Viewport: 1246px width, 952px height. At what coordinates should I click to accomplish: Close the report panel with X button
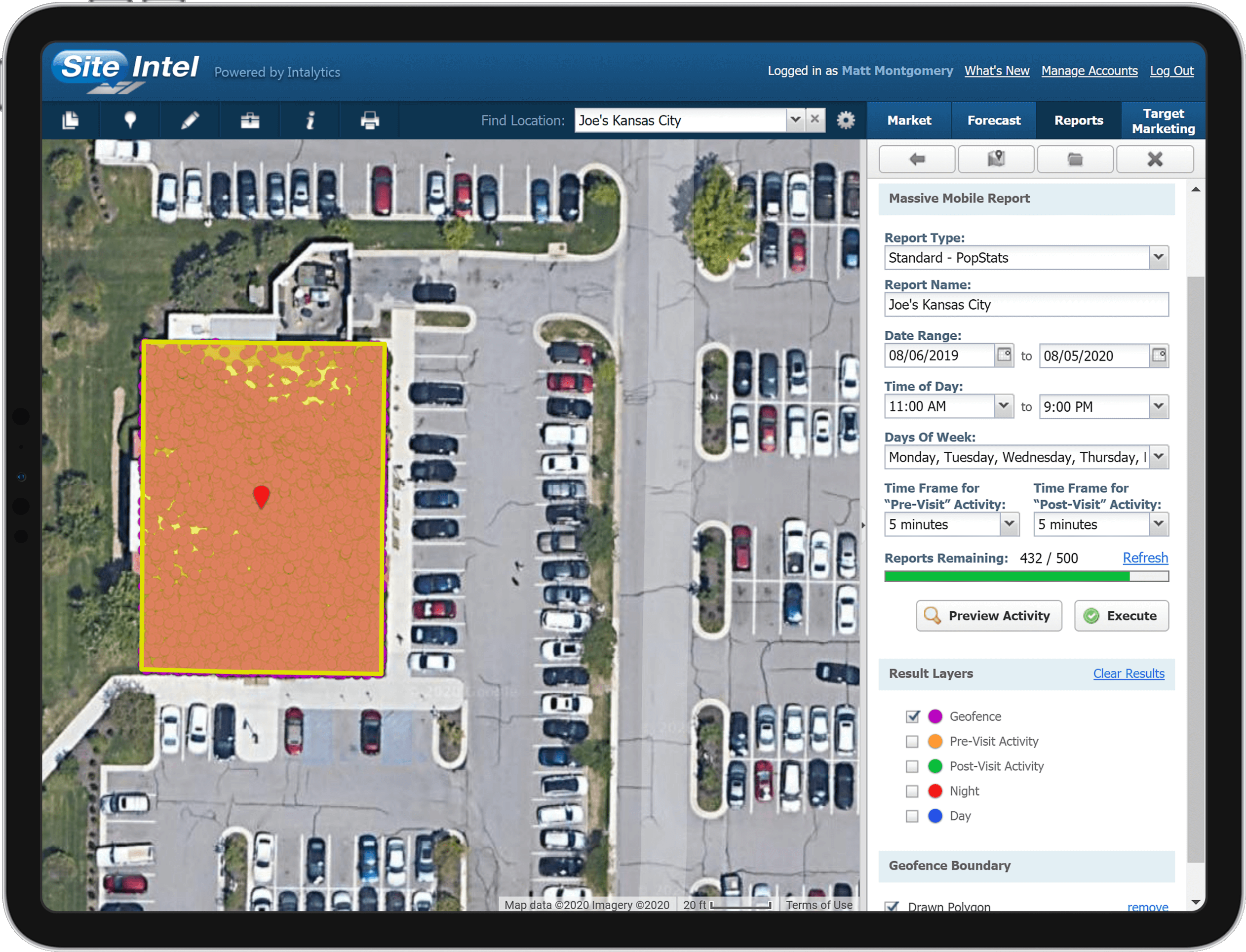pyautogui.click(x=1155, y=159)
